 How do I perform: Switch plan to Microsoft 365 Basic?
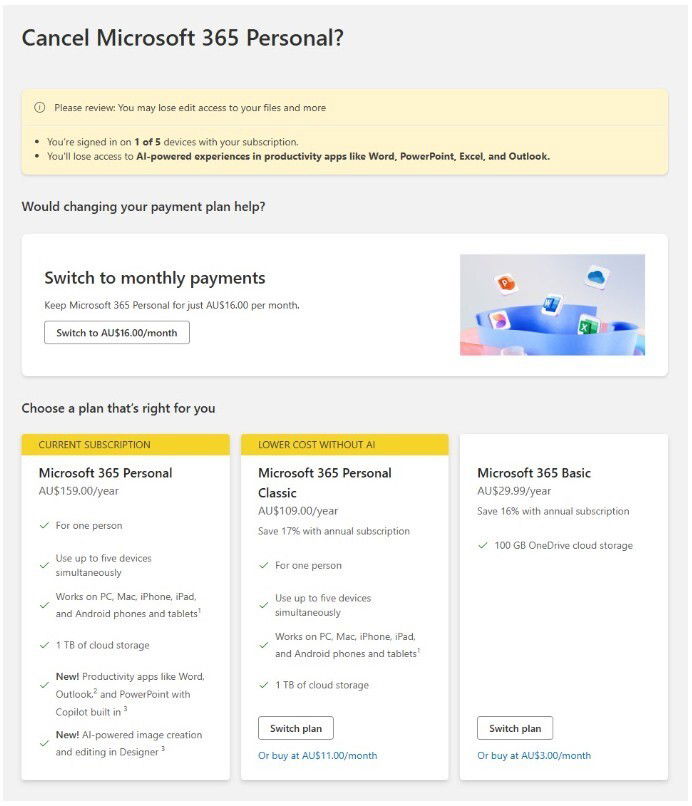point(515,728)
